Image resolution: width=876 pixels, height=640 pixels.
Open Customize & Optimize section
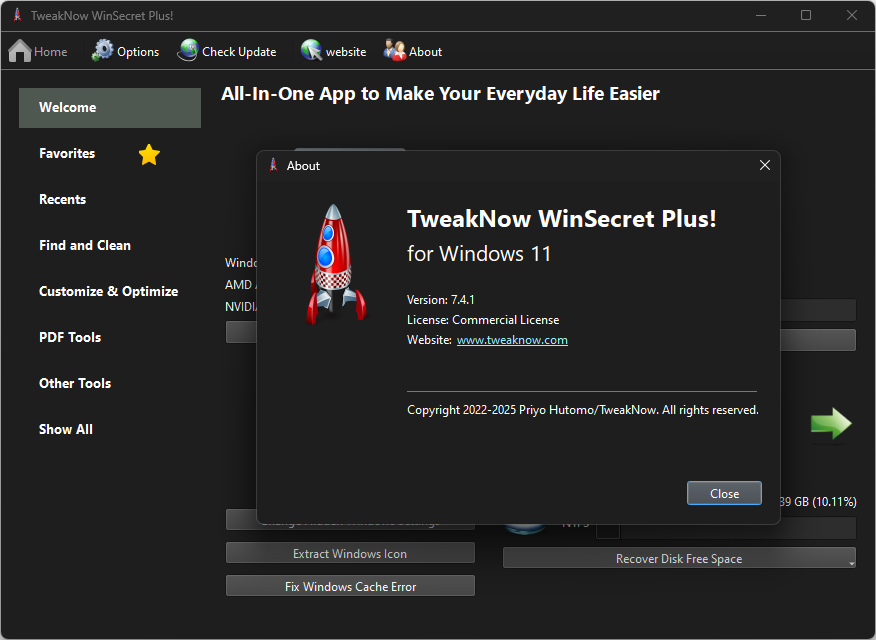109,292
